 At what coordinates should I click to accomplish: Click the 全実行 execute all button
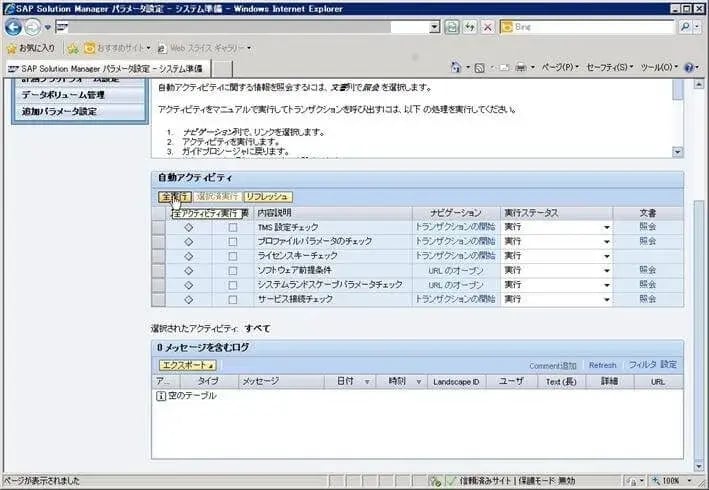point(173,197)
